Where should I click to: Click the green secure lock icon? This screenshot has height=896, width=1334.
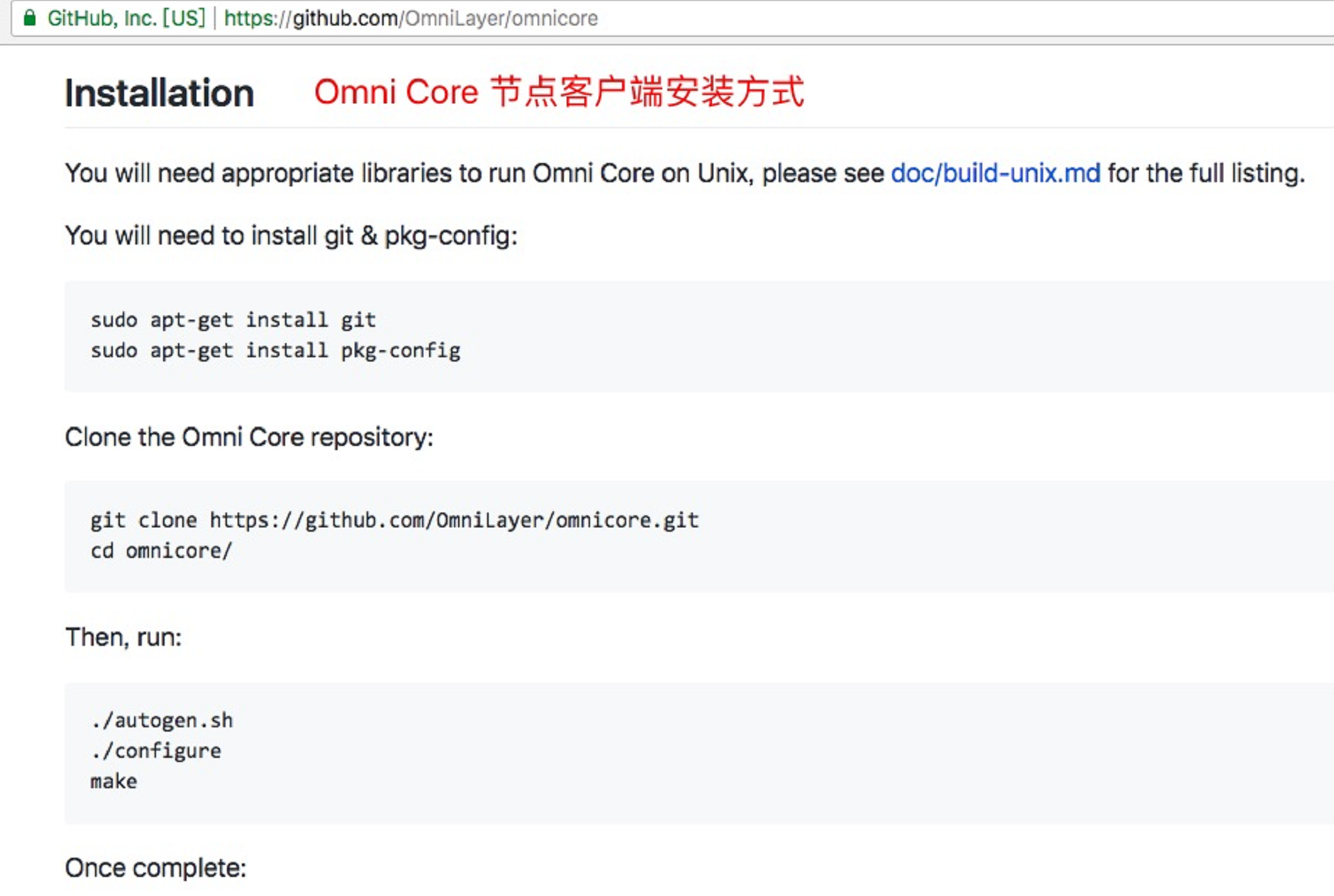[29, 18]
